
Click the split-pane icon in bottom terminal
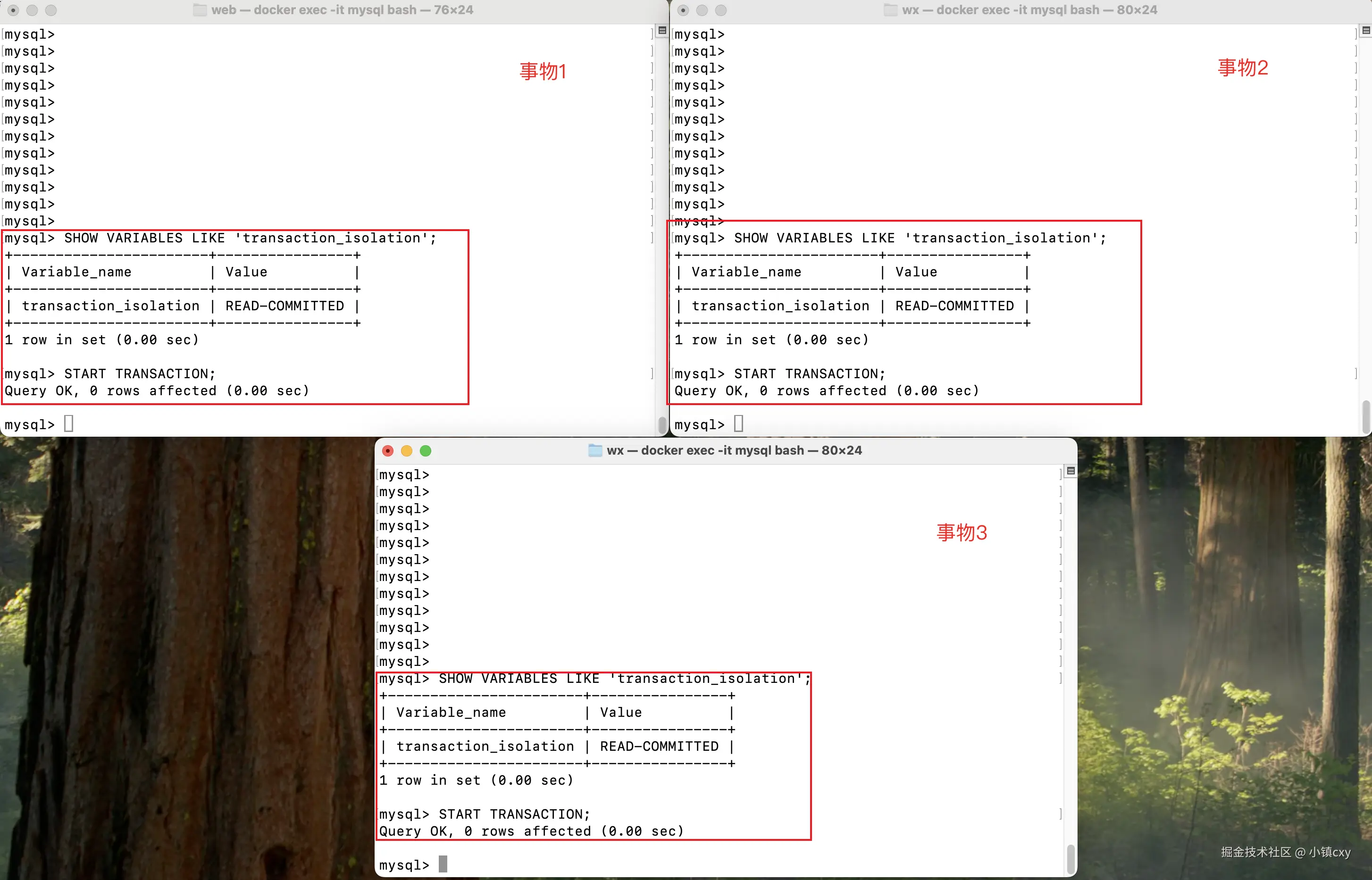1071,471
